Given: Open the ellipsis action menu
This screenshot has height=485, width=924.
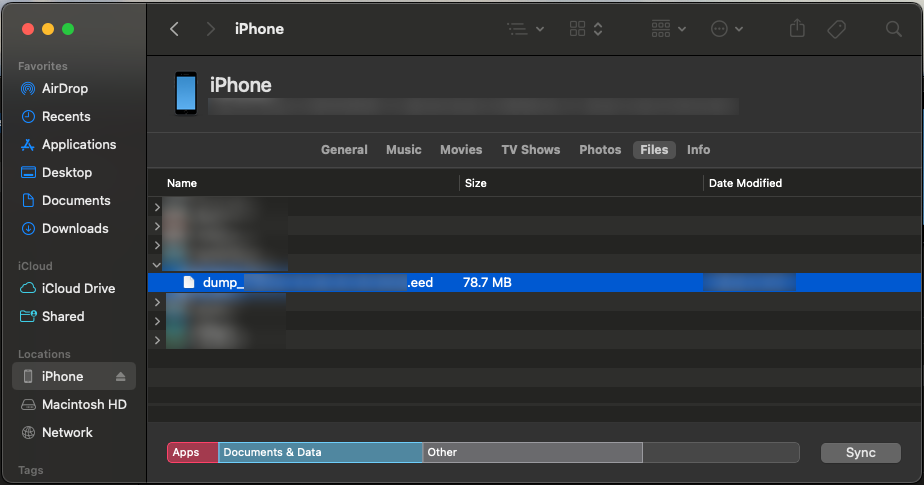Looking at the screenshot, I should click(x=727, y=29).
